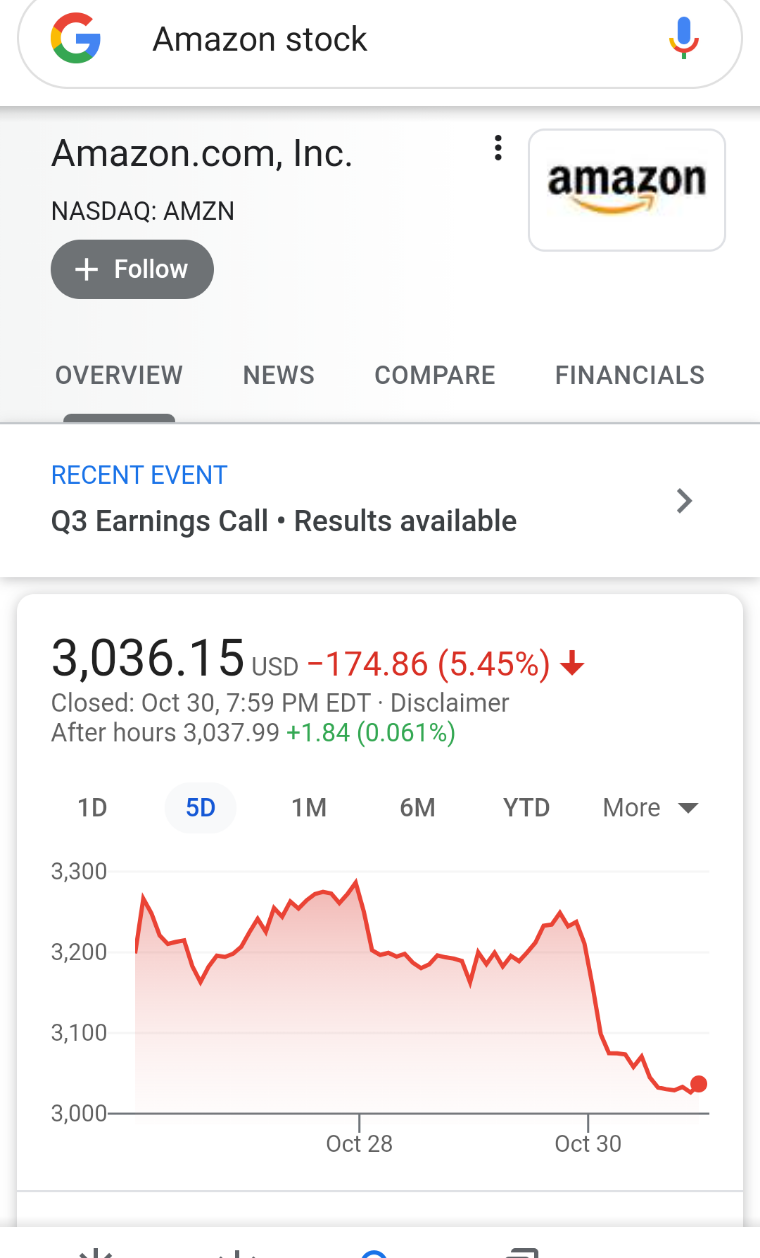Go to the FINANCIALS tab

(x=630, y=375)
